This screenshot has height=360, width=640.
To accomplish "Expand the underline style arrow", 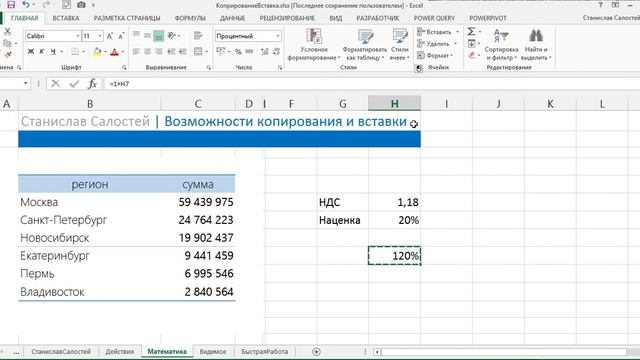I will [x=62, y=52].
